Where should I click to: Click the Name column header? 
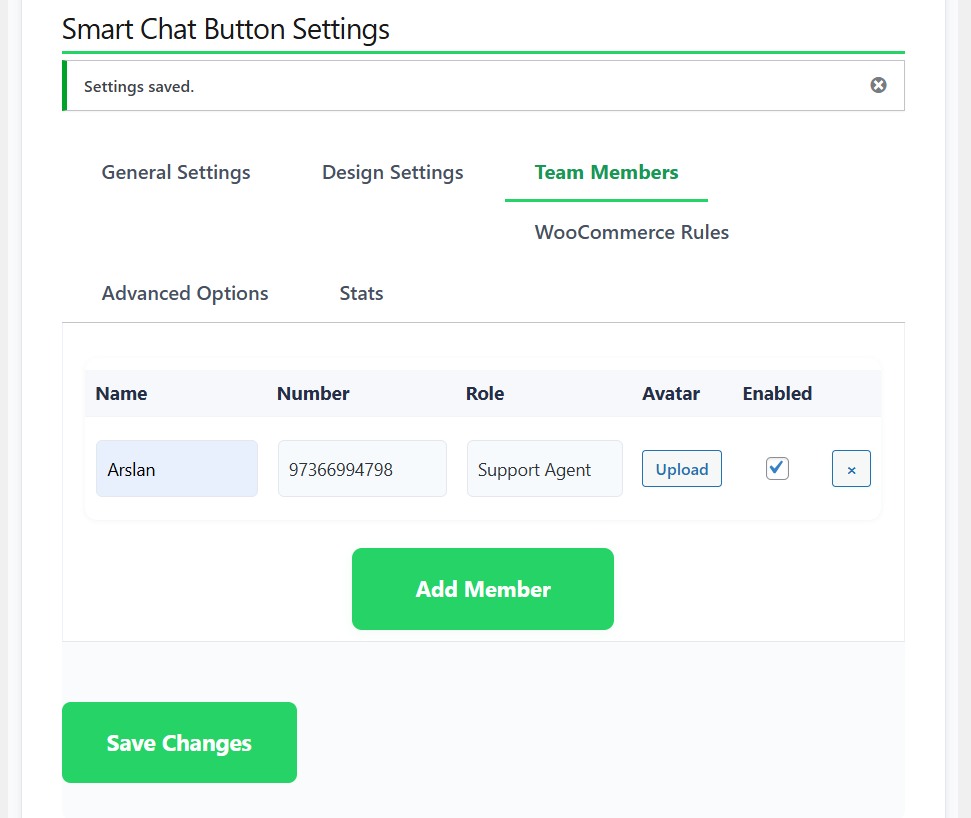(122, 393)
